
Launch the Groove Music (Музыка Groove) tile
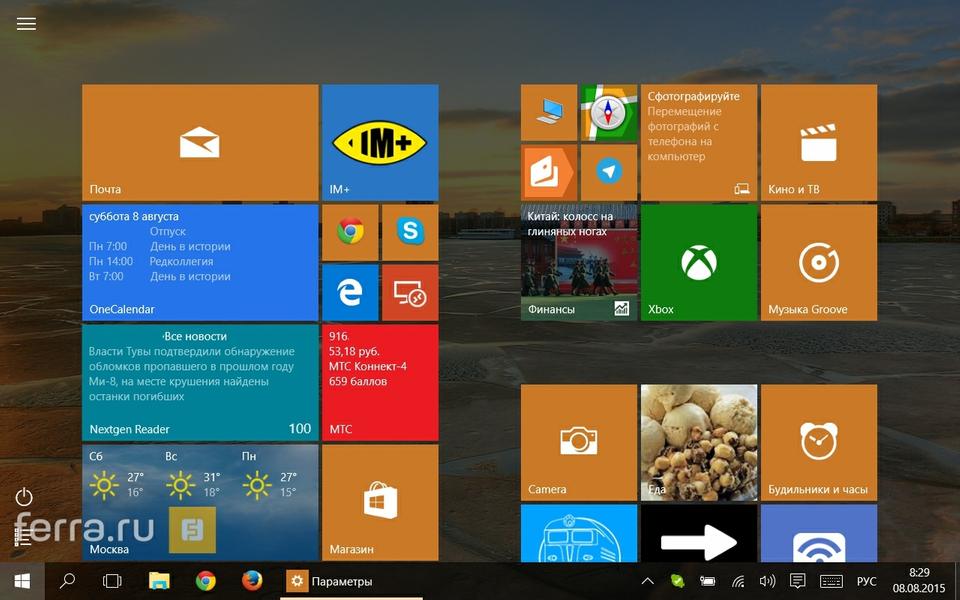coord(819,262)
